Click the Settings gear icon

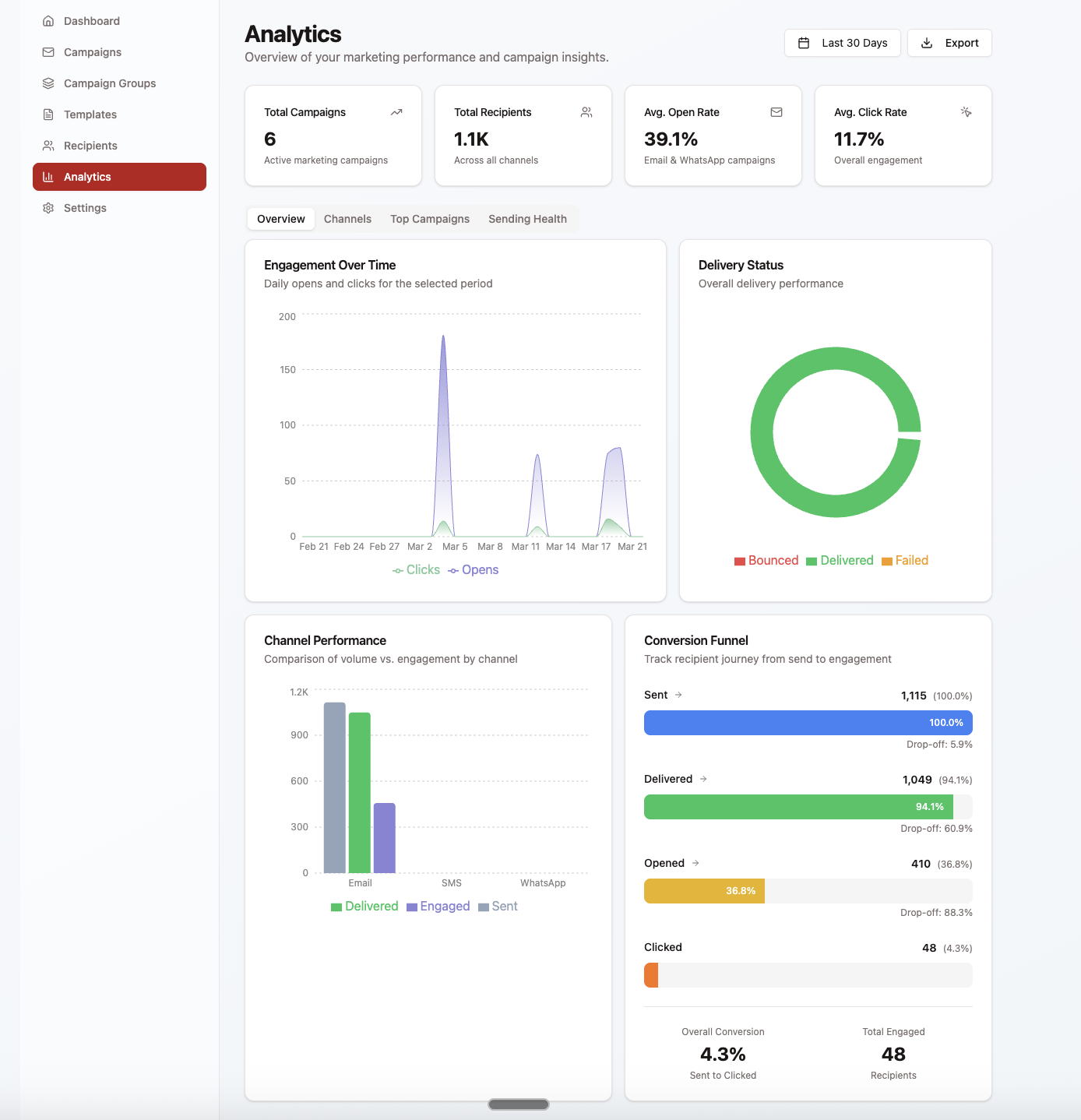[x=48, y=208]
